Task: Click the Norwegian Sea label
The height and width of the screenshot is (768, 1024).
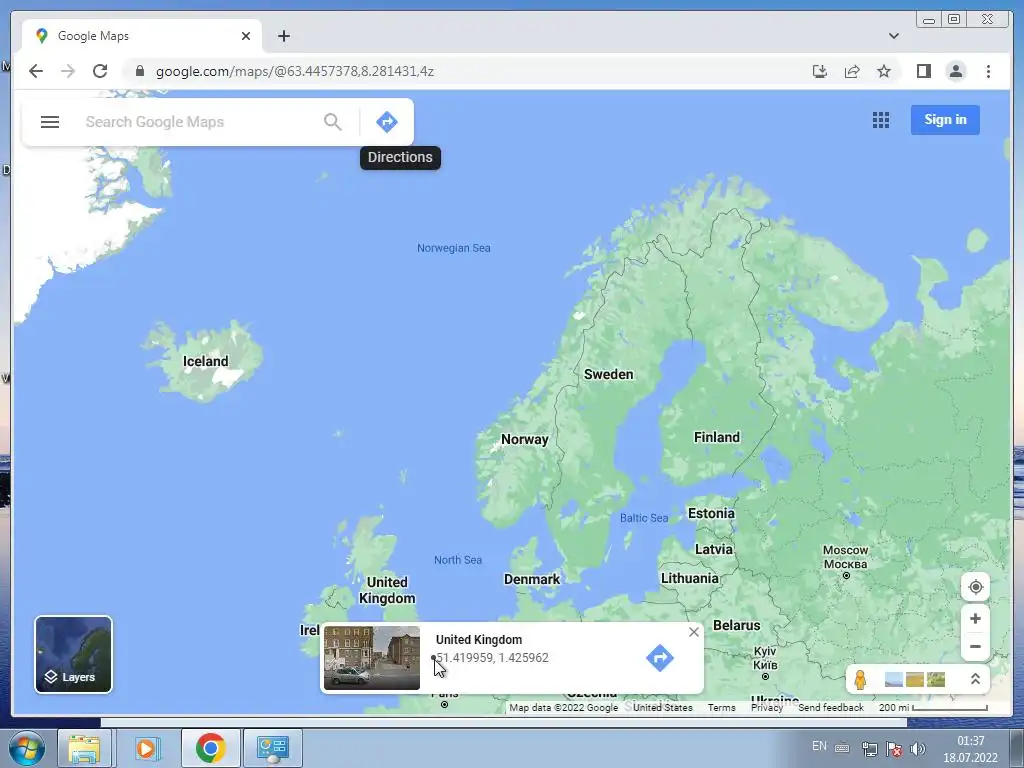Action: (x=454, y=248)
